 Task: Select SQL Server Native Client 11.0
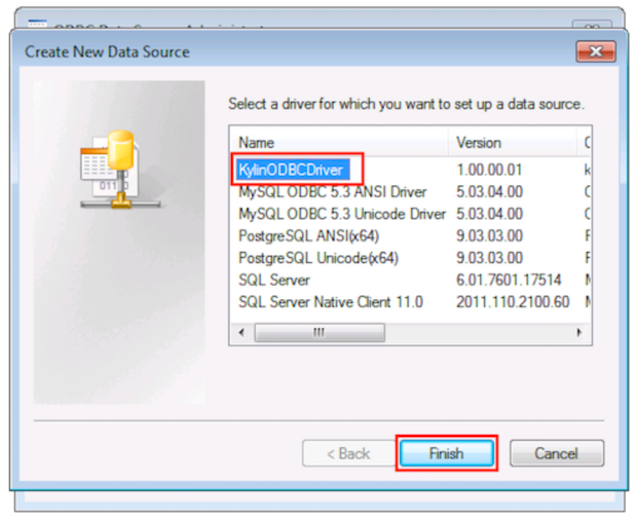[330, 302]
